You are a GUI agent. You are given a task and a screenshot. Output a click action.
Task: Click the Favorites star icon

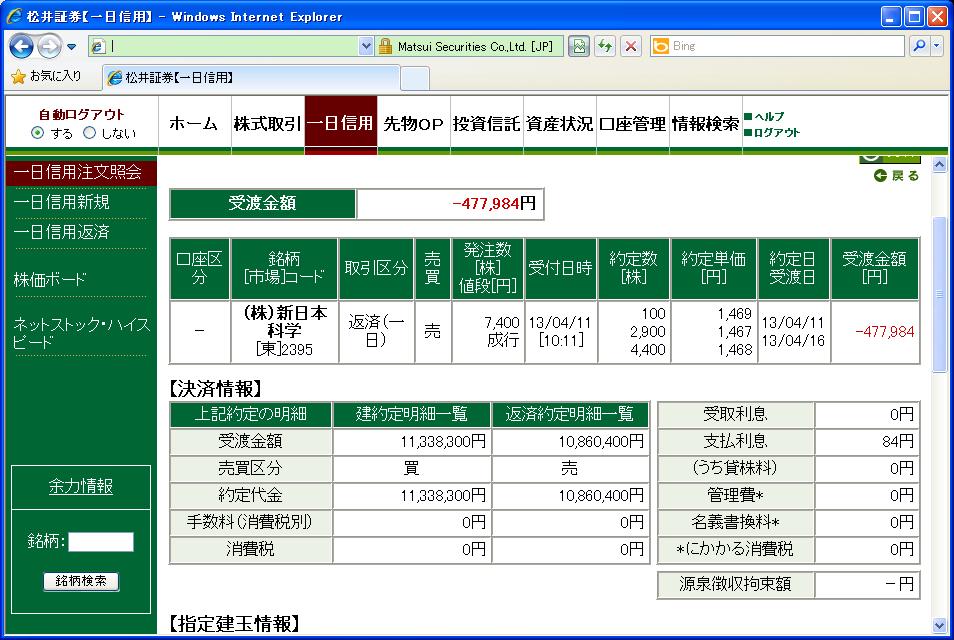coord(18,76)
